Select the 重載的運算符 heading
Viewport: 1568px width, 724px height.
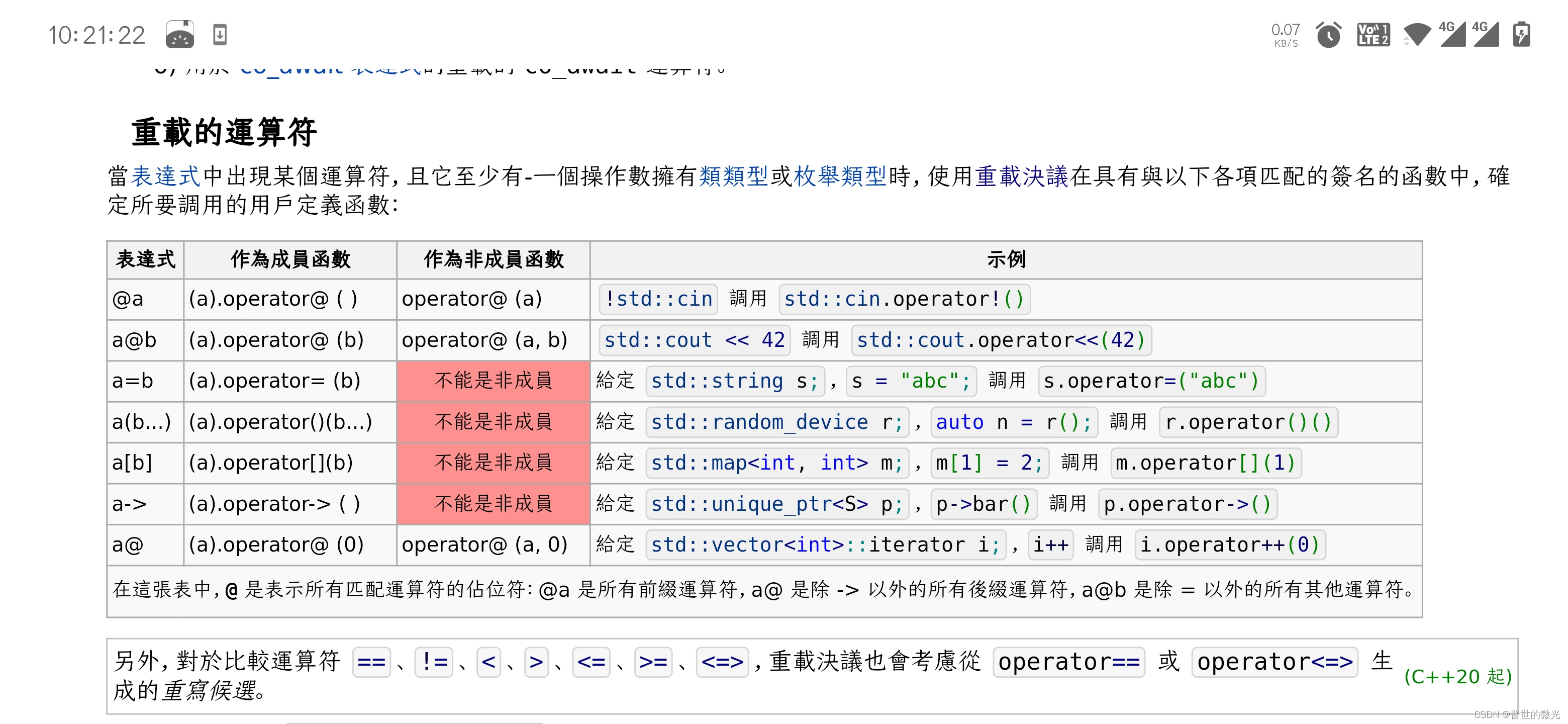224,132
